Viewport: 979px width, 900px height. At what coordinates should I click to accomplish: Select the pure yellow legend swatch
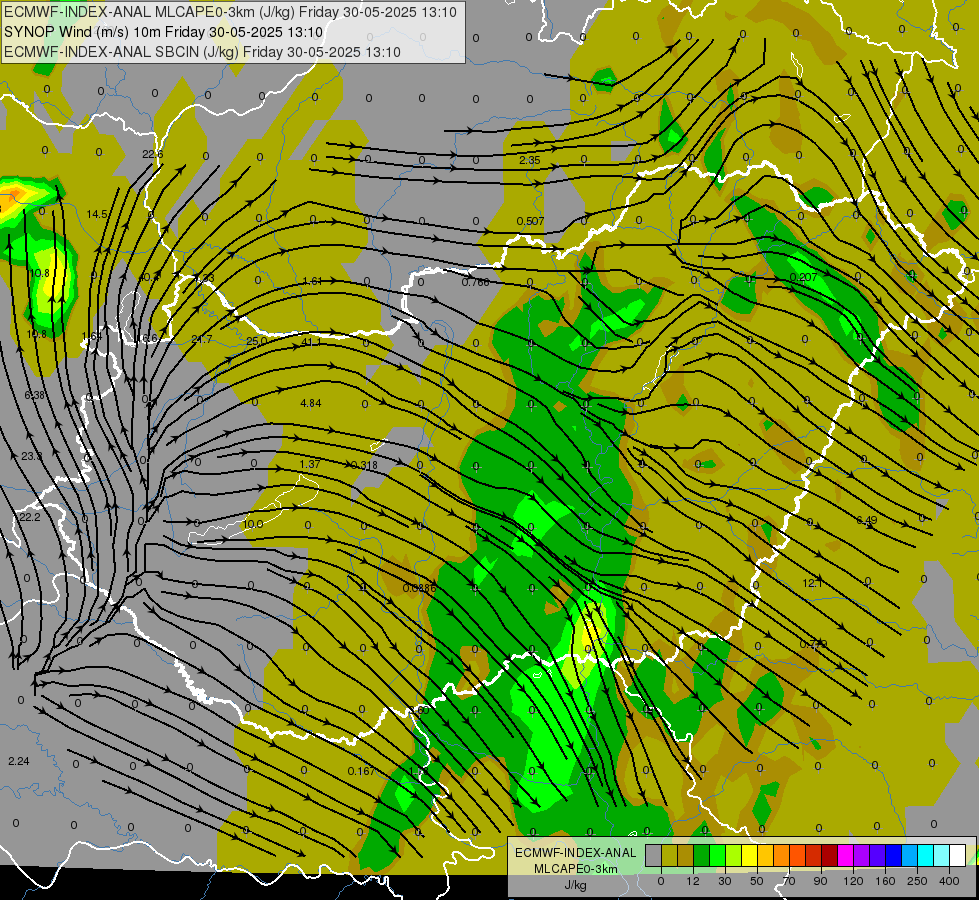(x=750, y=856)
